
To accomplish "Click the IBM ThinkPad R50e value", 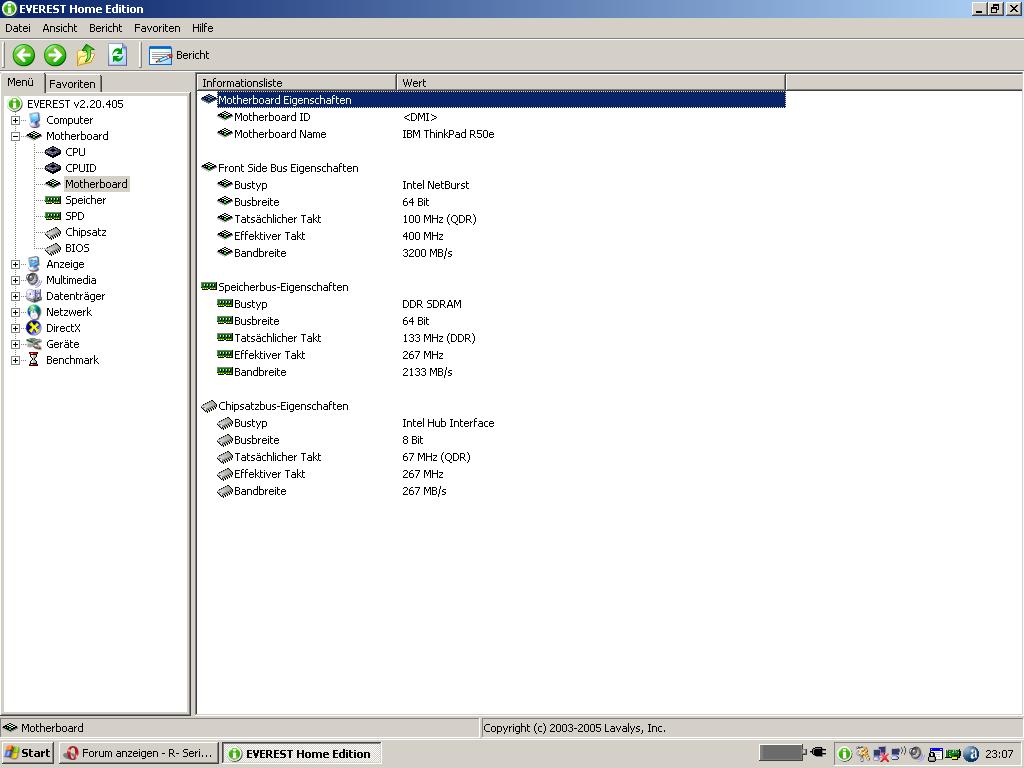I will click(448, 134).
